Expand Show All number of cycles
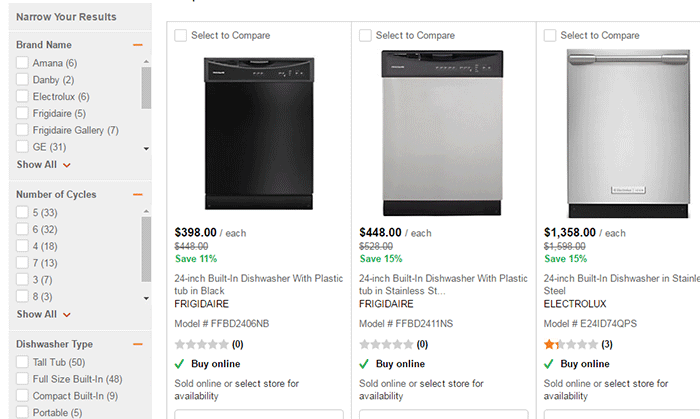 tap(43, 314)
